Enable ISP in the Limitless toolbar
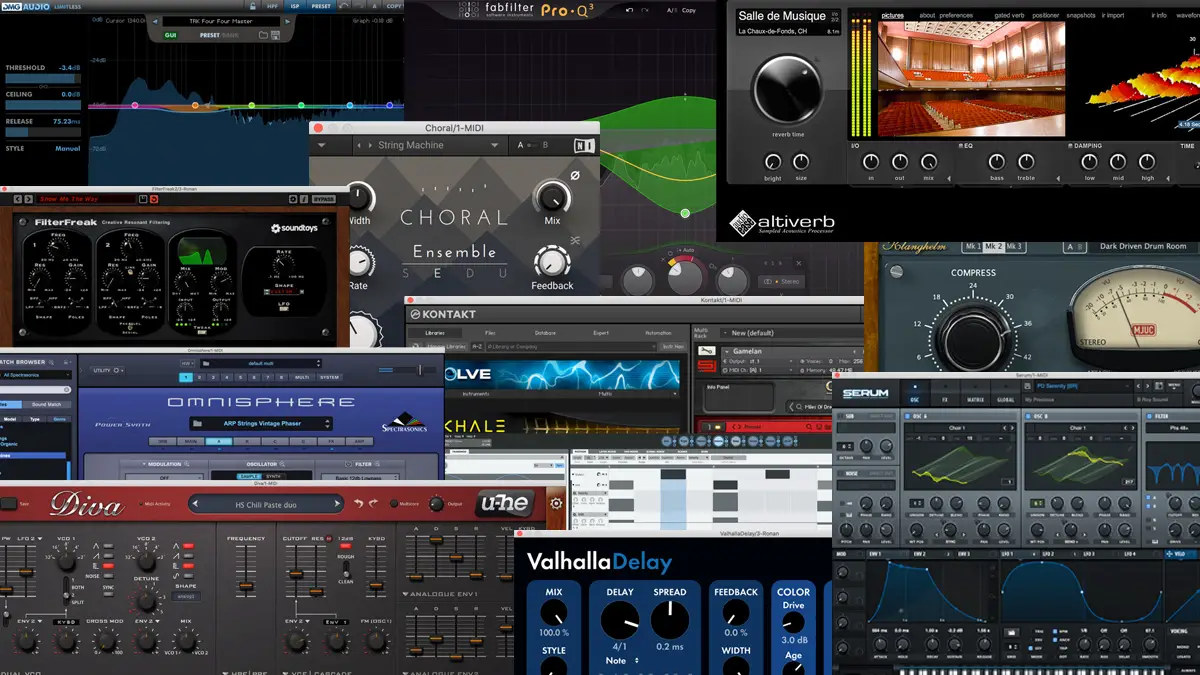The image size is (1200, 675). click(294, 7)
